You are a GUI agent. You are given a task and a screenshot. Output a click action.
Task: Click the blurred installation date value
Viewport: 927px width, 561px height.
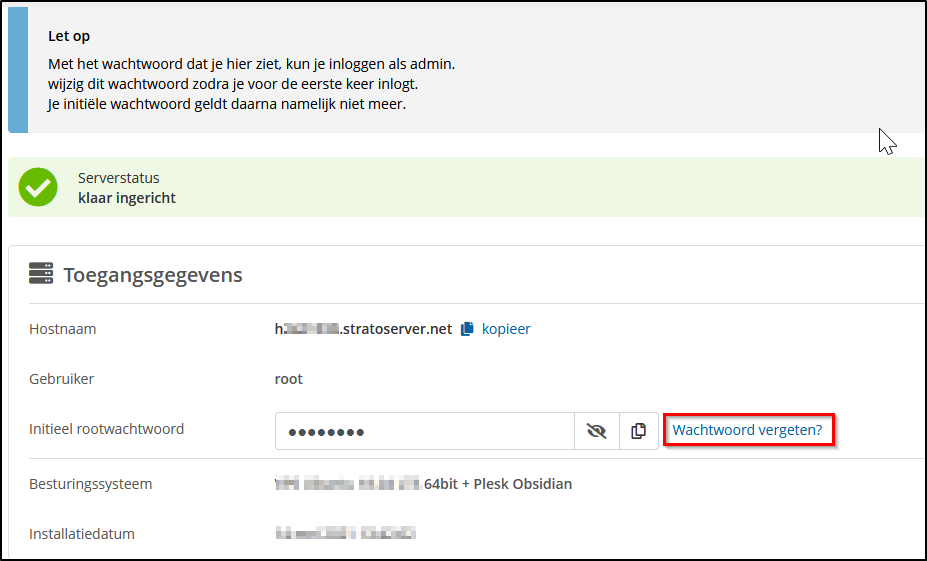[345, 534]
